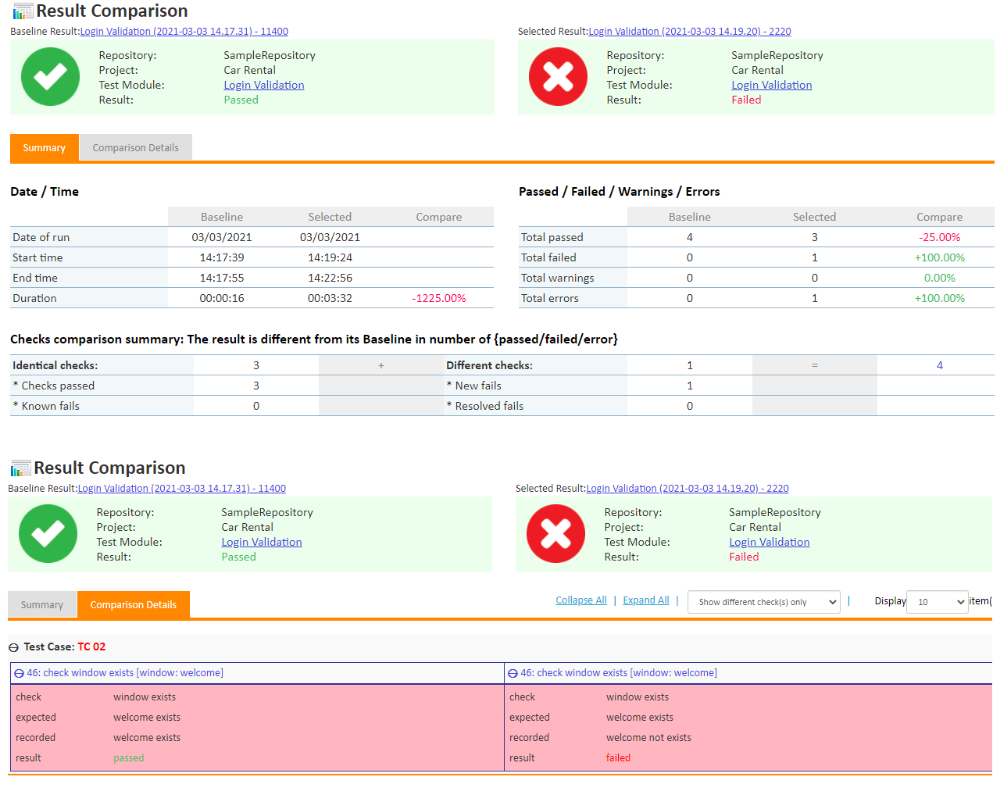The width and height of the screenshot is (1000, 800).
Task: Click Total failed compare value +100.00%
Action: 939,257
